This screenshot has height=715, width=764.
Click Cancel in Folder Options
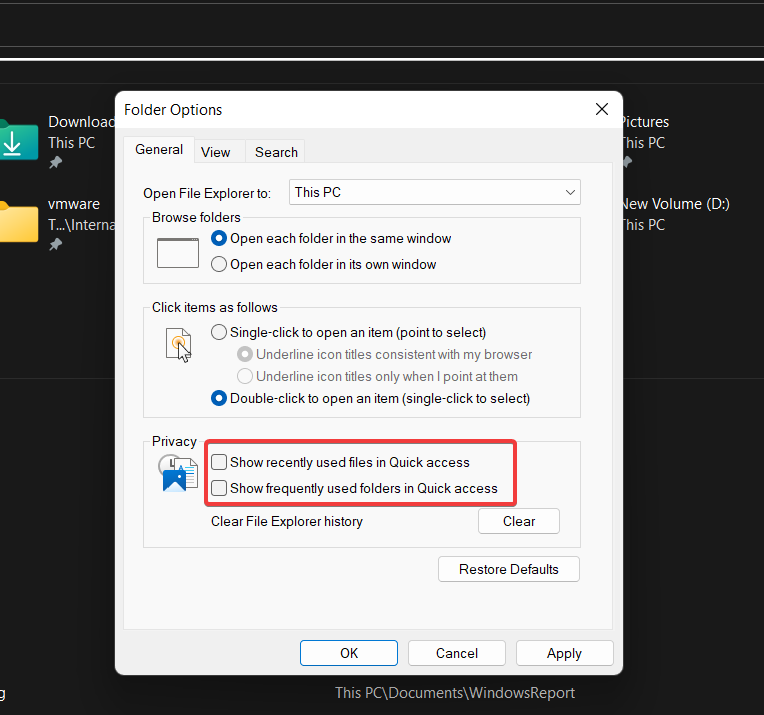pyautogui.click(x=457, y=653)
